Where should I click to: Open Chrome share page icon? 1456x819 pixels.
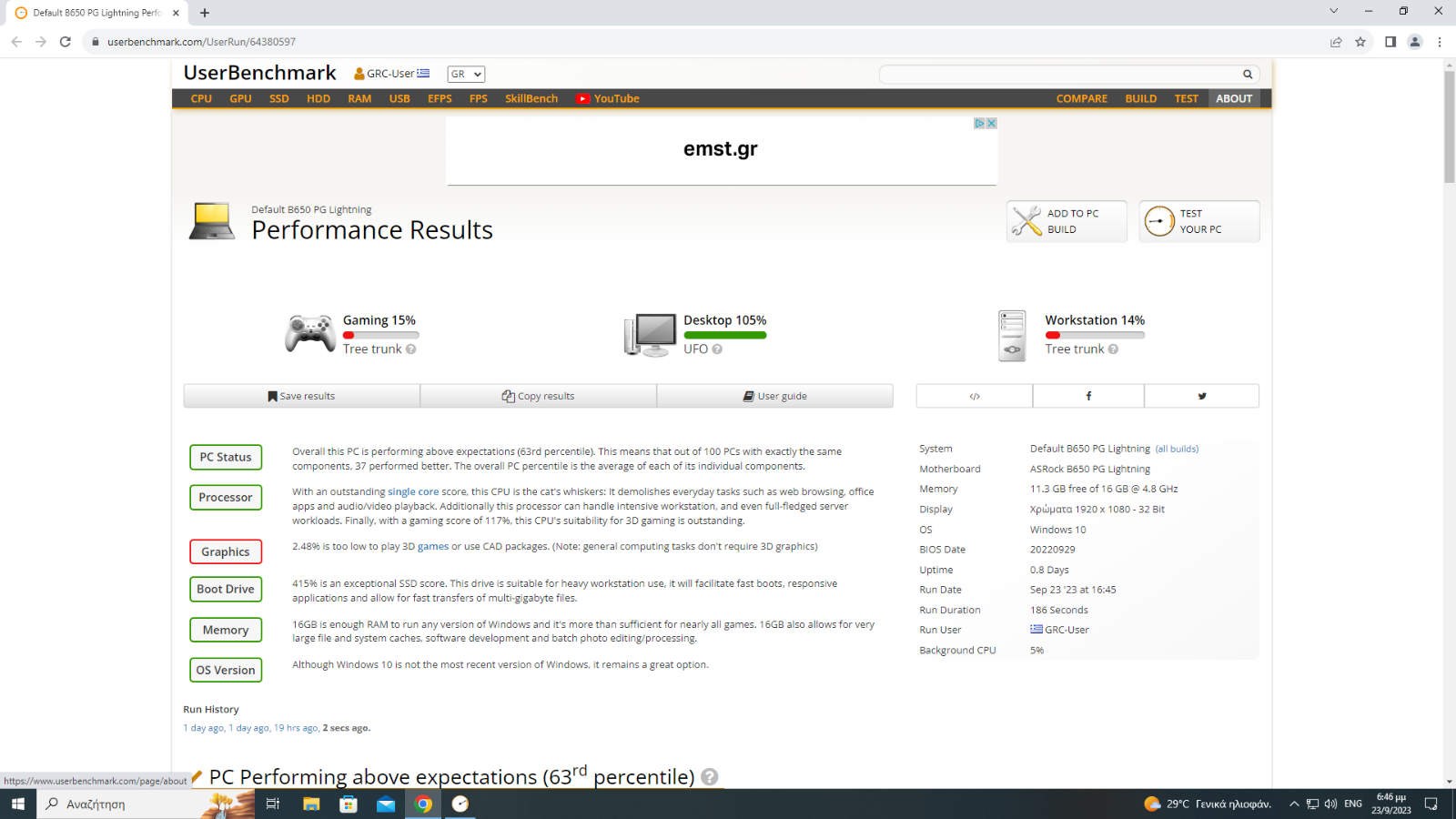[1336, 42]
